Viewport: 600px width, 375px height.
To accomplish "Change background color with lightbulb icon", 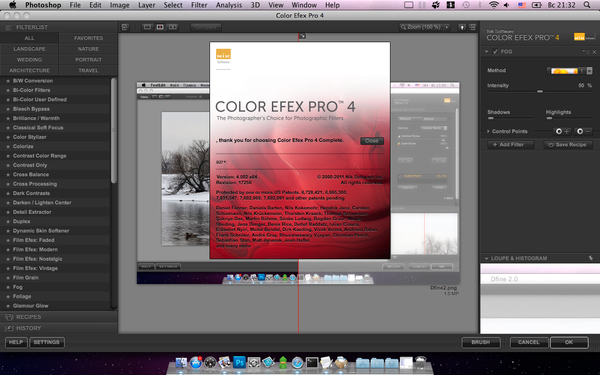I will pos(462,27).
